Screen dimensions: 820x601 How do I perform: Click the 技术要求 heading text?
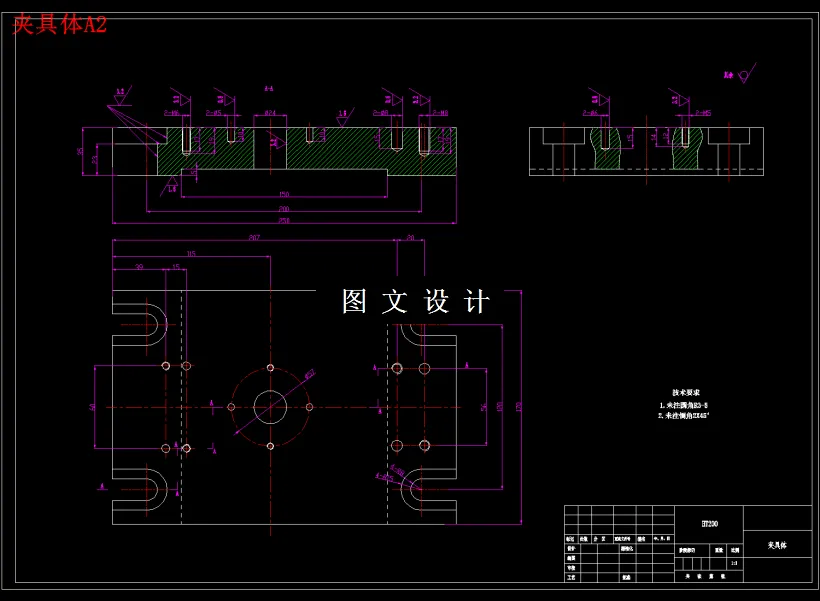(x=686, y=390)
